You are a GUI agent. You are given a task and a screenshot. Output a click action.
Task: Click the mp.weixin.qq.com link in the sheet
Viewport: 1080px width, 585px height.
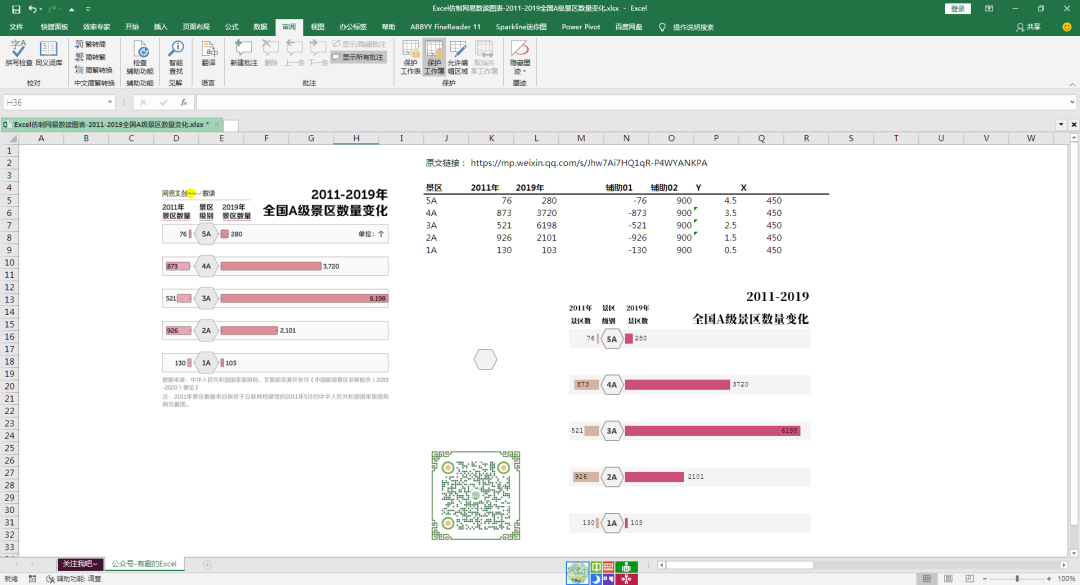589,163
